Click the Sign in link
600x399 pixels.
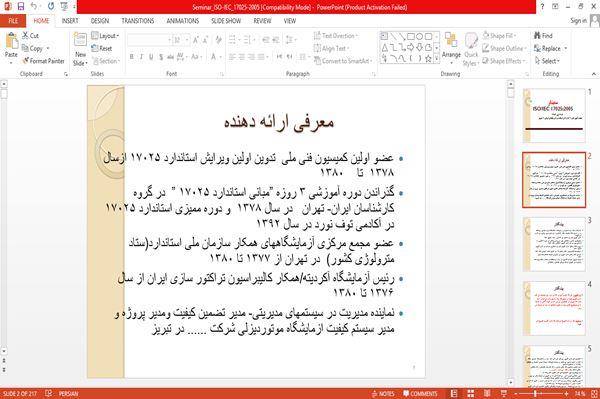tap(578, 21)
